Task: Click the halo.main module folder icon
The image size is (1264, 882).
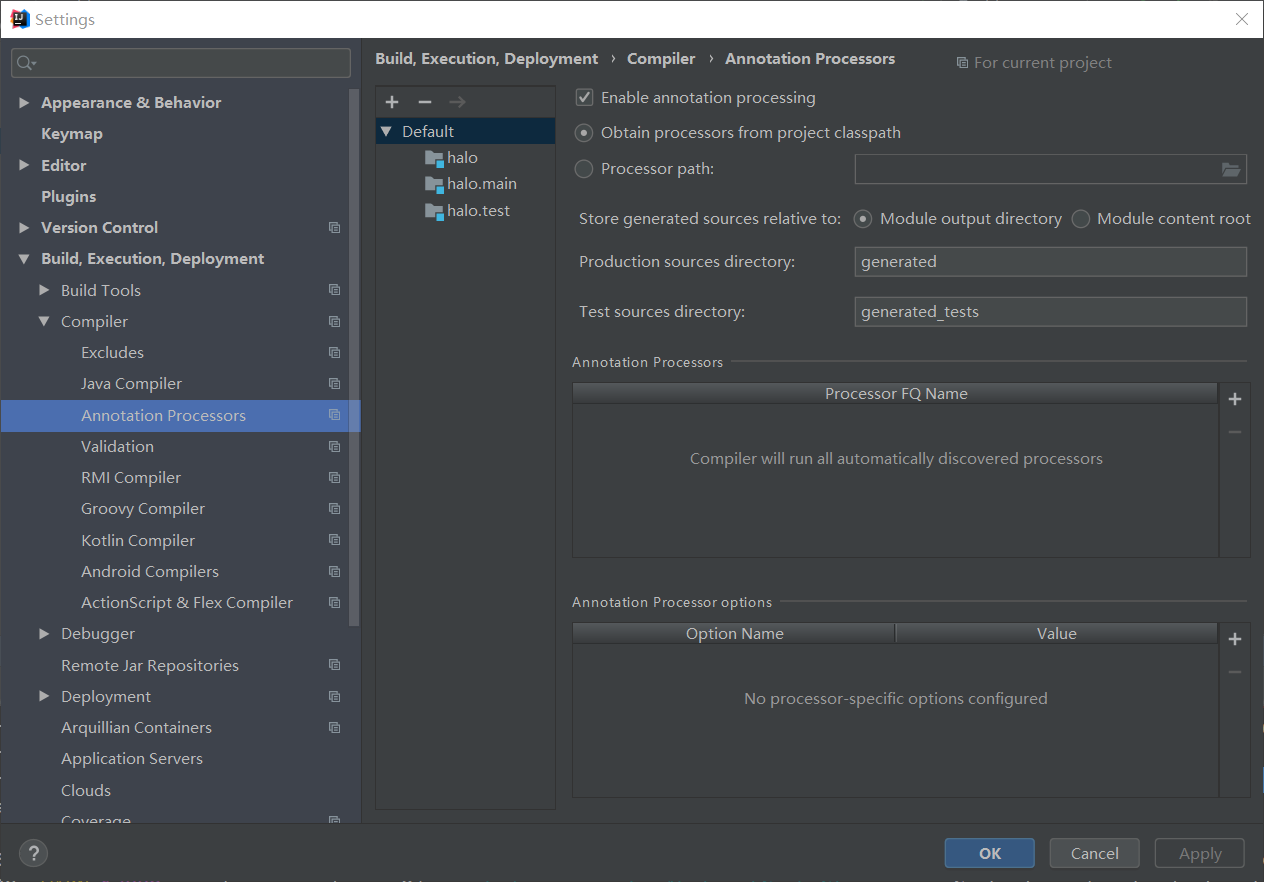Action: point(434,184)
